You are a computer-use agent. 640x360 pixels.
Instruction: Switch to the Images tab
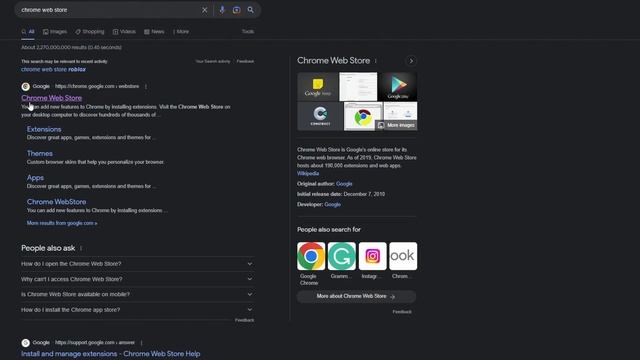(x=55, y=31)
